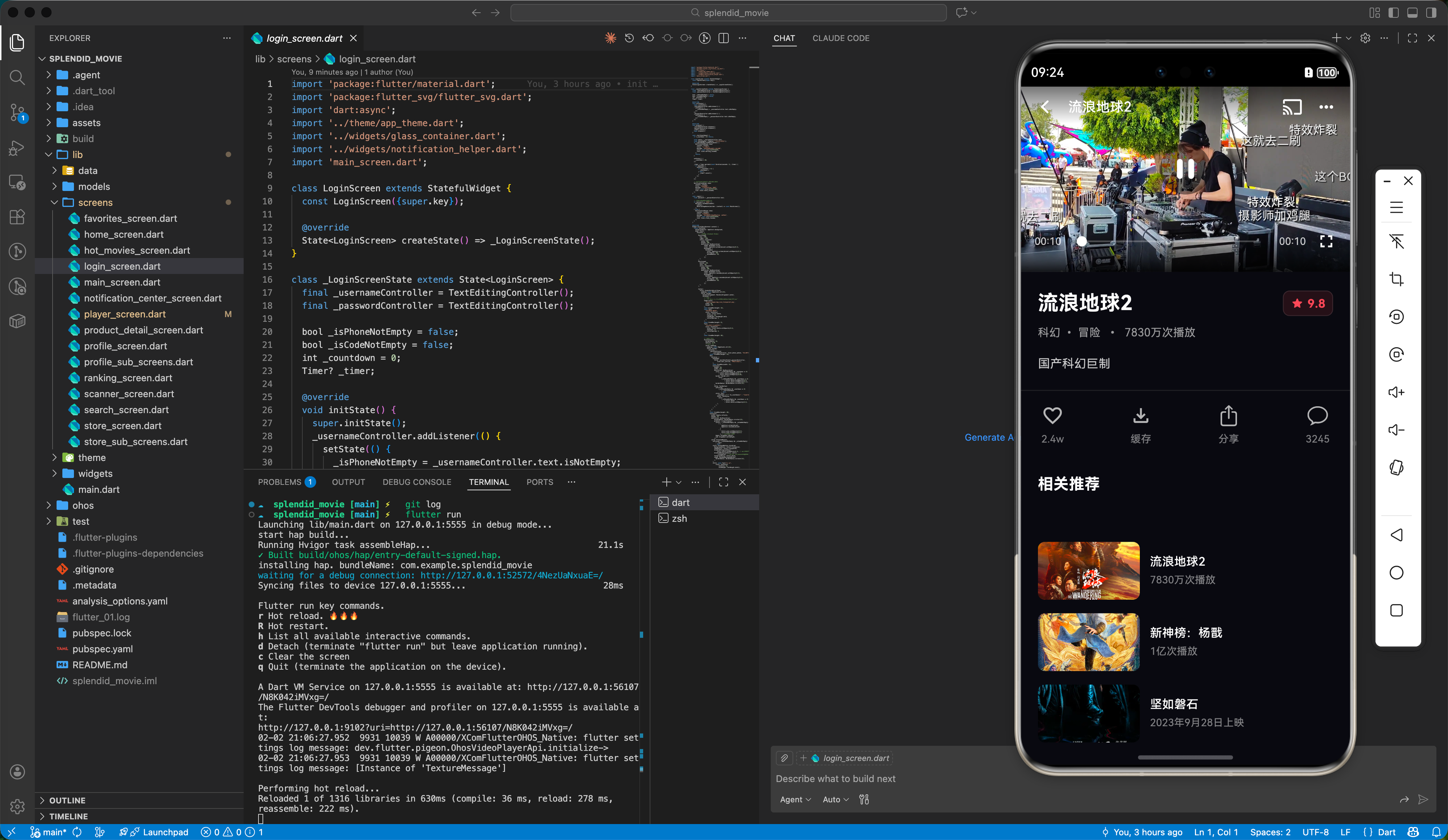Expand the theme folder
This screenshot has height=840, width=1448.
91,458
